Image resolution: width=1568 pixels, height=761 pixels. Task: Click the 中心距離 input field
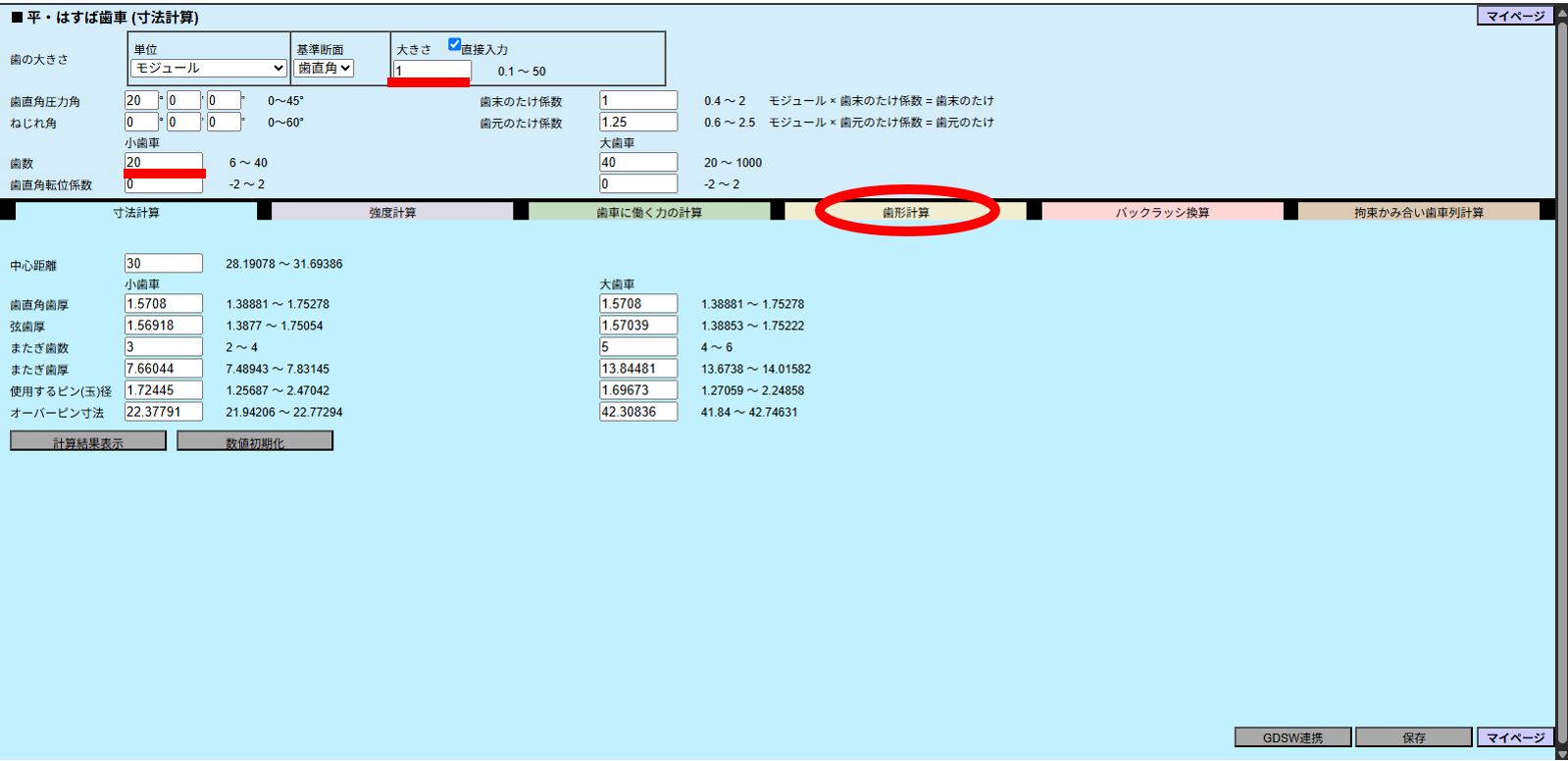click(163, 263)
